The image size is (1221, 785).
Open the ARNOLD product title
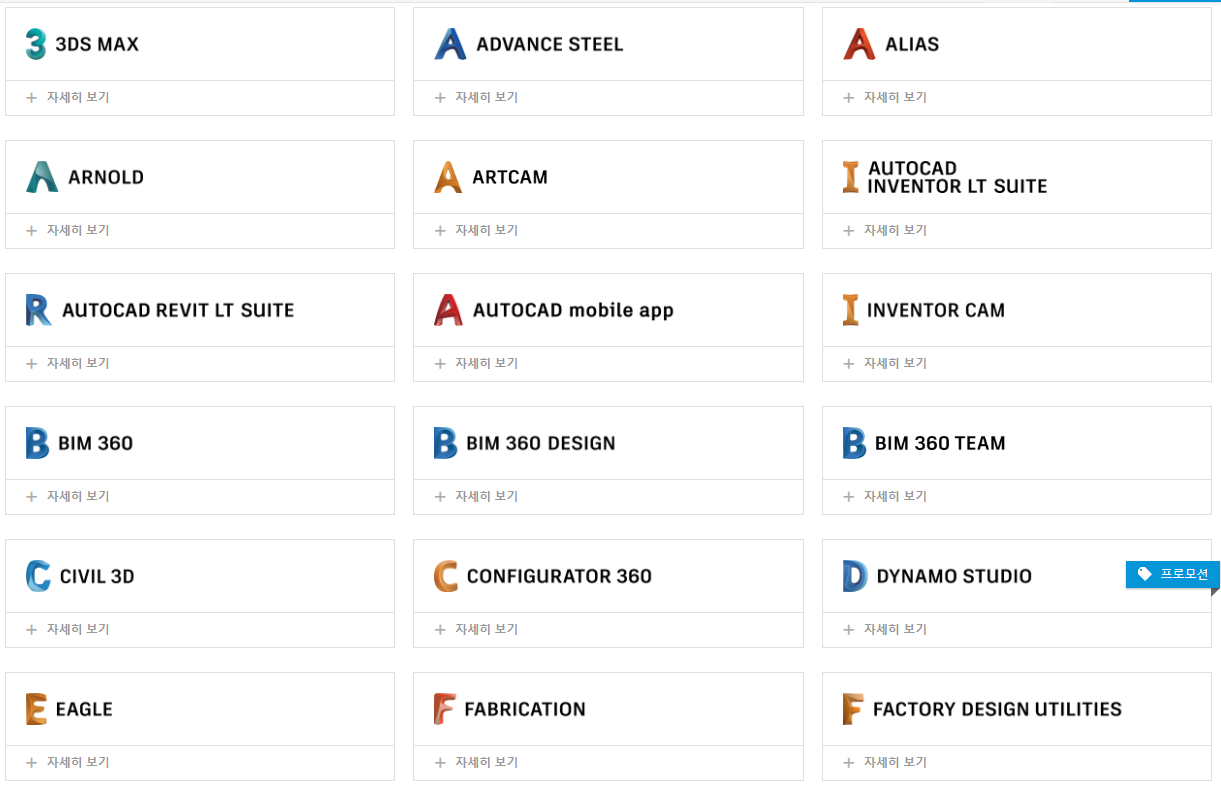pyautogui.click(x=106, y=177)
